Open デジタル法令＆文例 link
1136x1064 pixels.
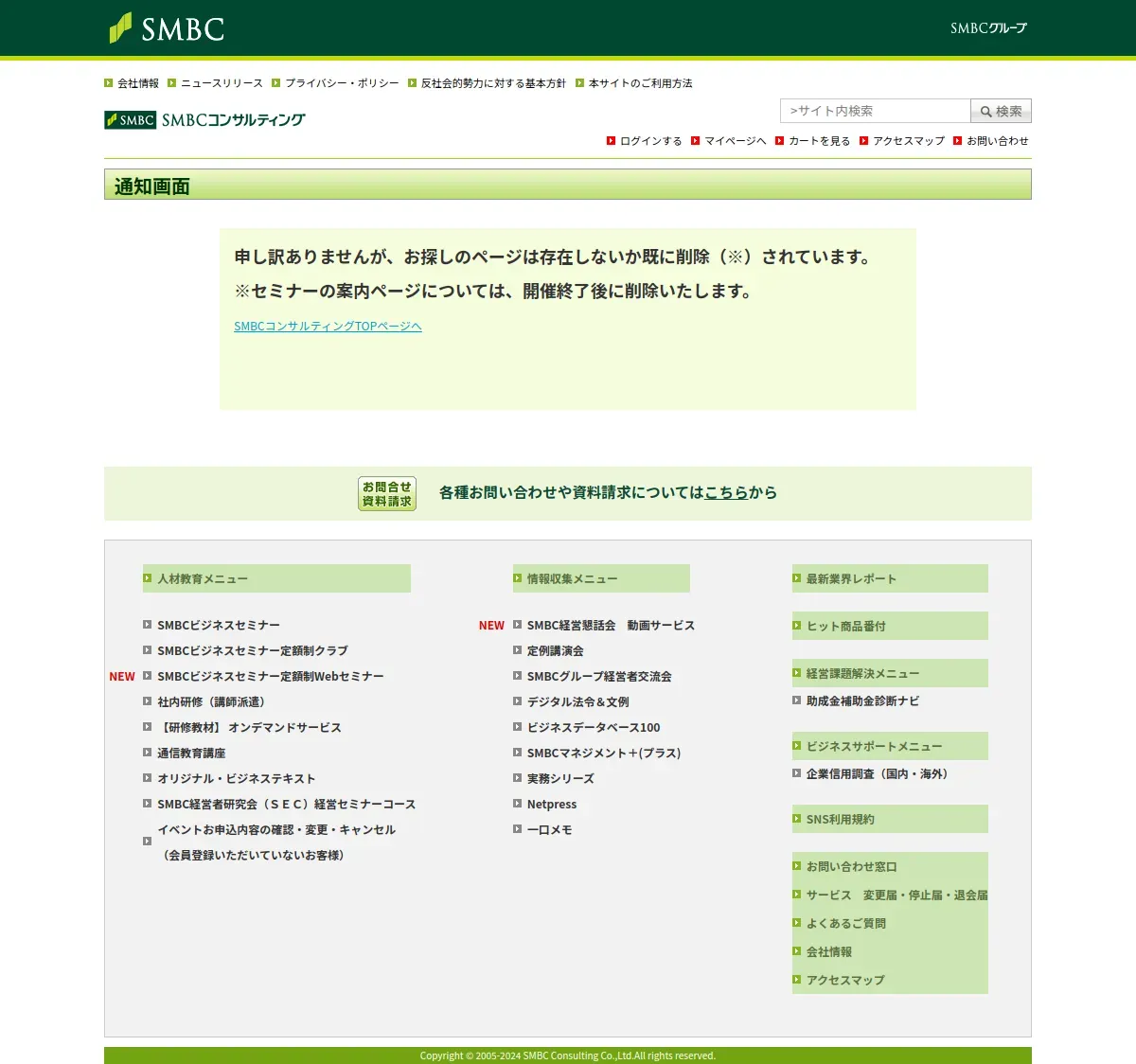(x=578, y=702)
